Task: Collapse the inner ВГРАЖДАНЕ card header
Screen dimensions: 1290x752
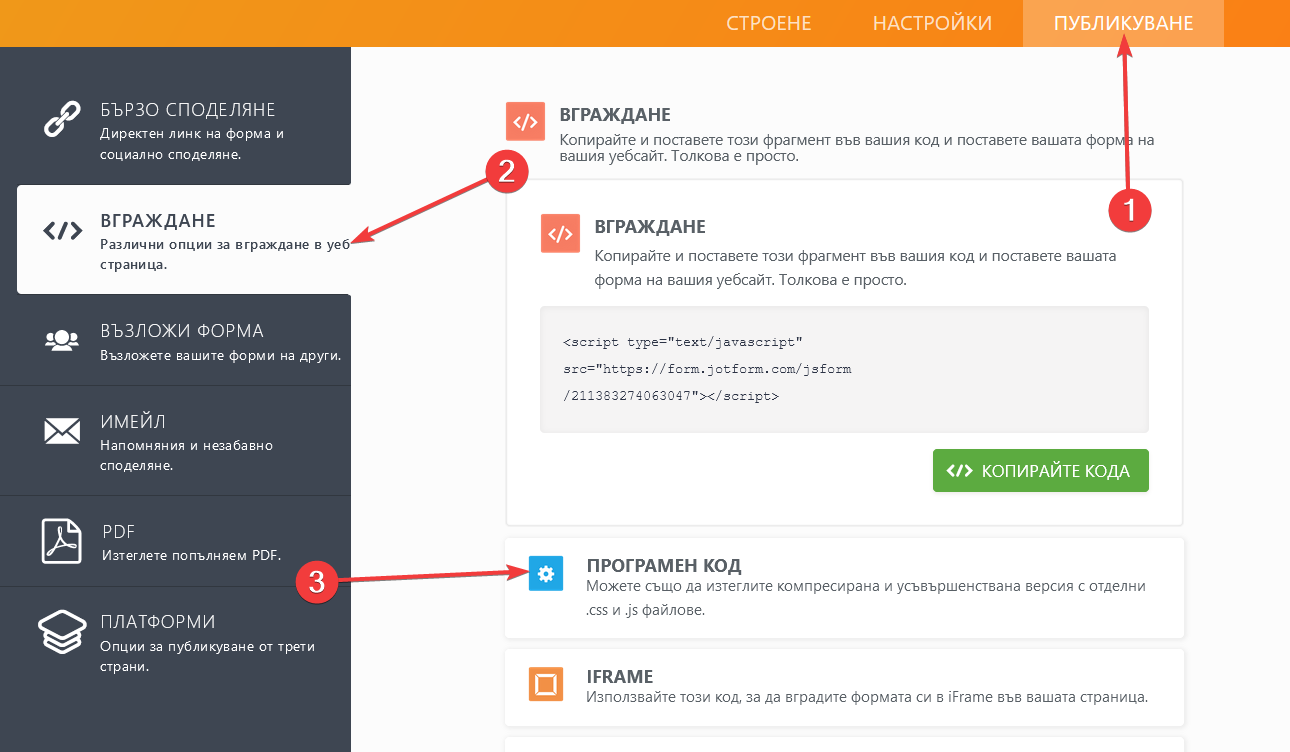Action: 650,227
